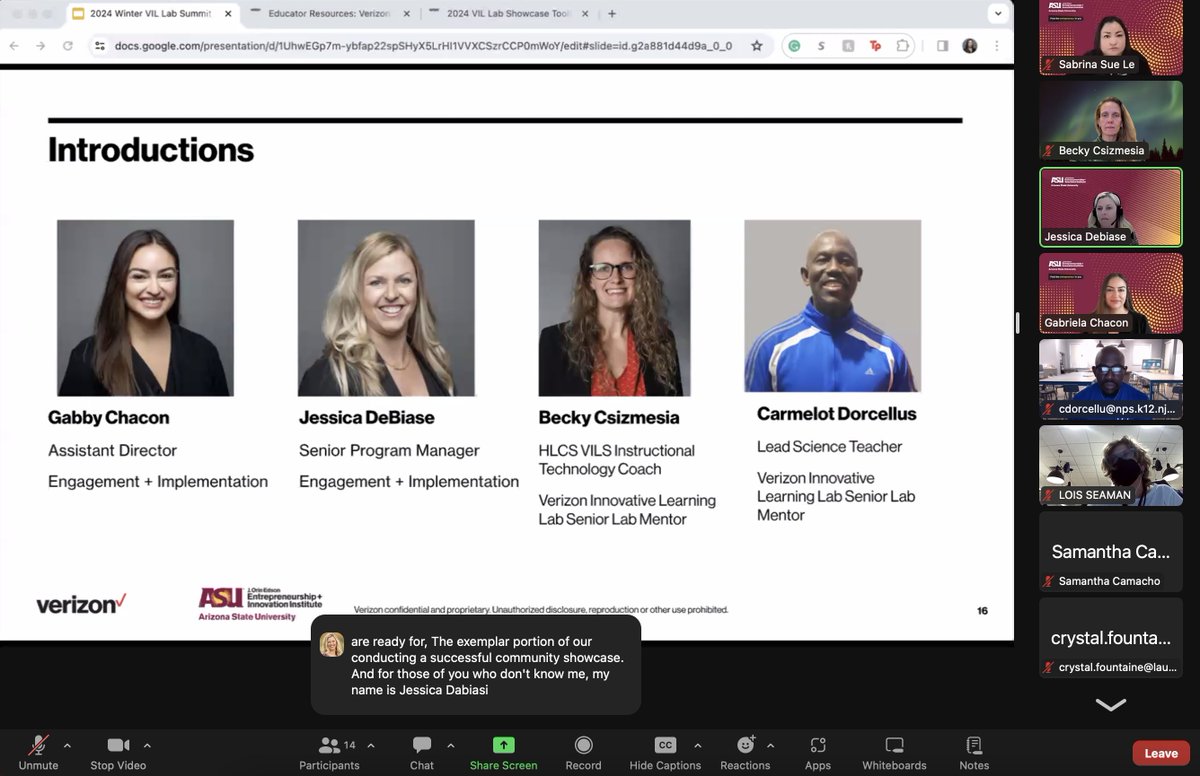Open the red Tp extension icon
This screenshot has height=776, width=1200.
[x=876, y=46]
